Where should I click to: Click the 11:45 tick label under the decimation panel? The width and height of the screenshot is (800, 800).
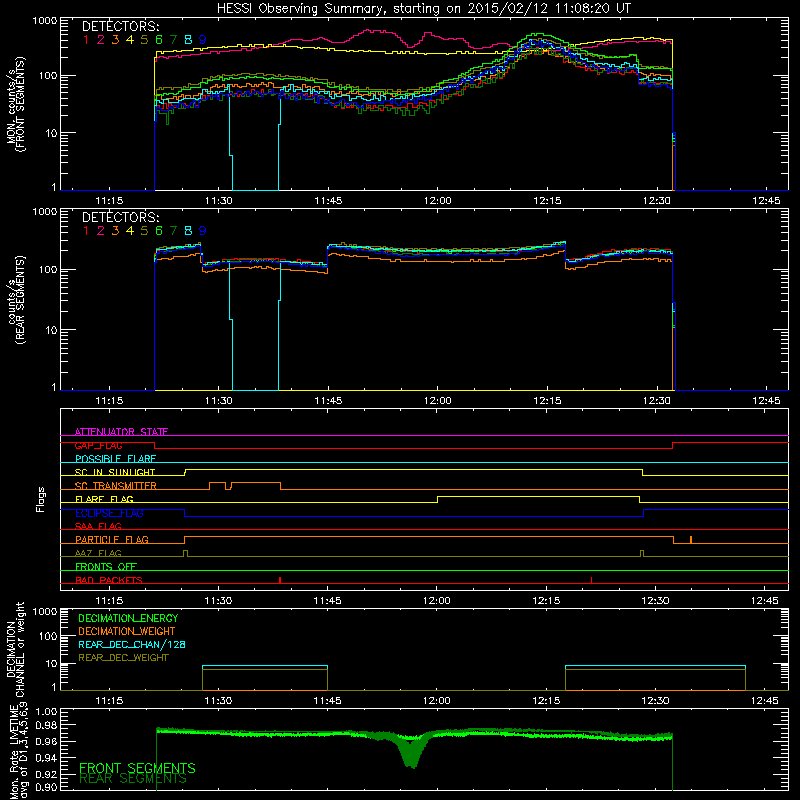point(327,701)
